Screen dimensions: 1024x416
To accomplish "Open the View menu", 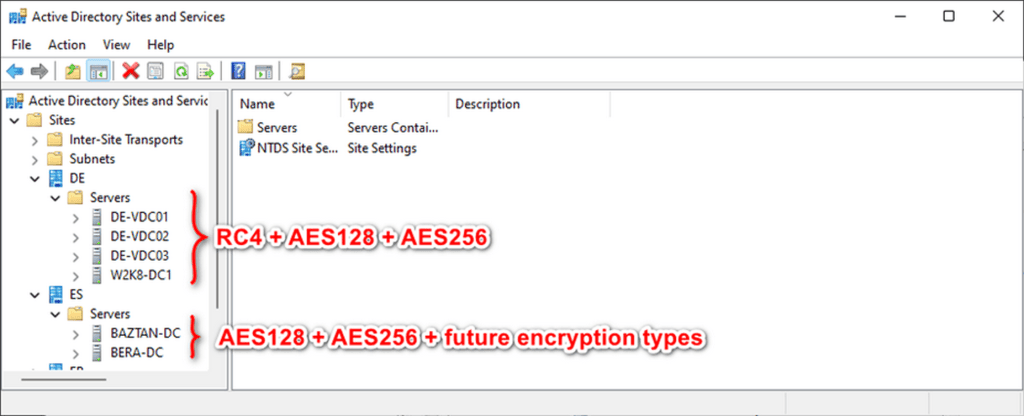I will (x=116, y=45).
